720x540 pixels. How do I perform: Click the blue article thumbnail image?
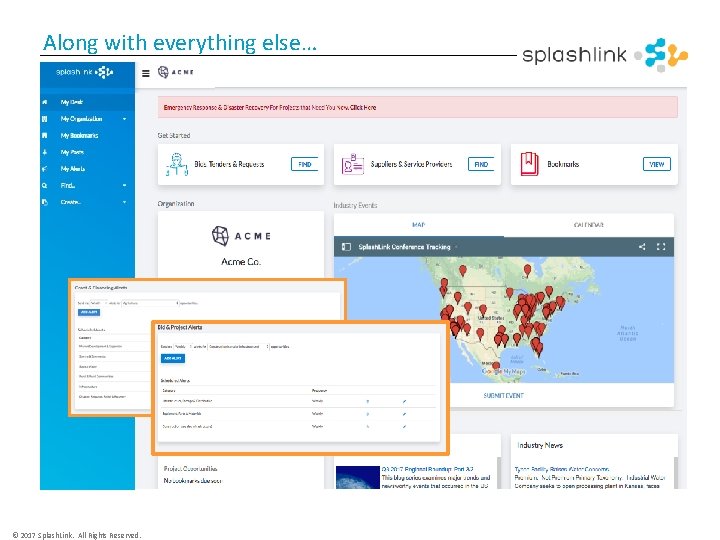click(357, 478)
